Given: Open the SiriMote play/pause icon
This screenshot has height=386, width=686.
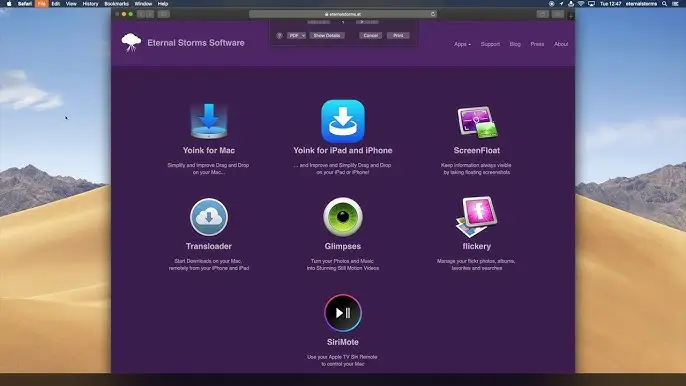Looking at the screenshot, I should pyautogui.click(x=343, y=313).
